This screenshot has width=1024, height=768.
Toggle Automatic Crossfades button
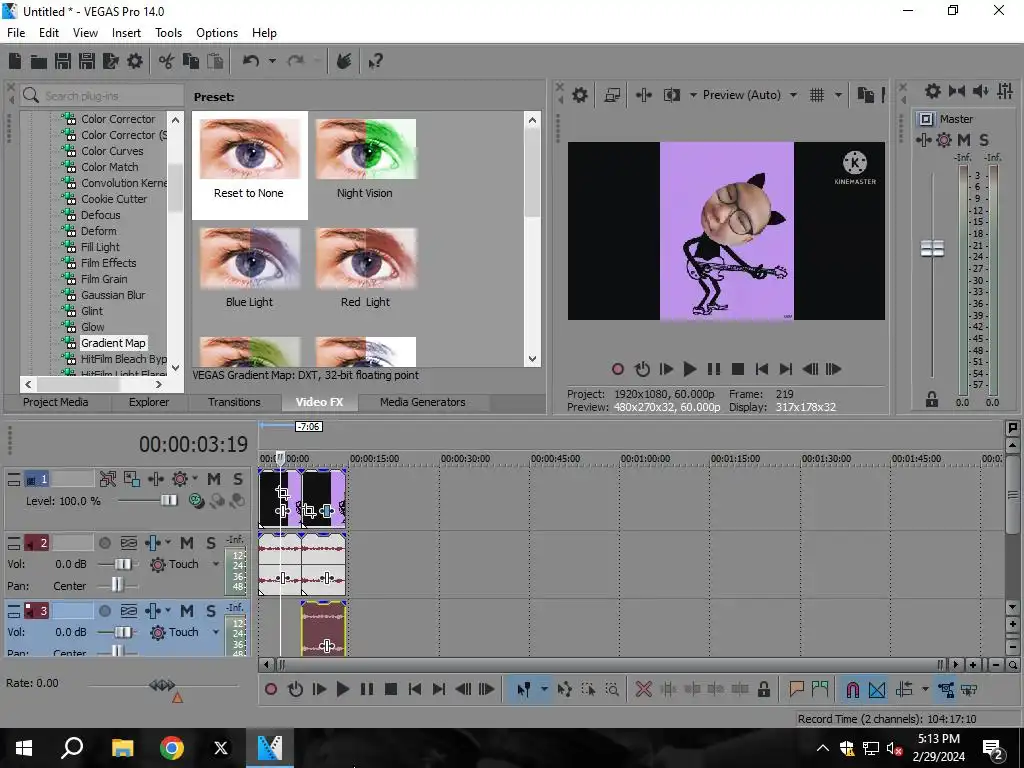coord(876,690)
